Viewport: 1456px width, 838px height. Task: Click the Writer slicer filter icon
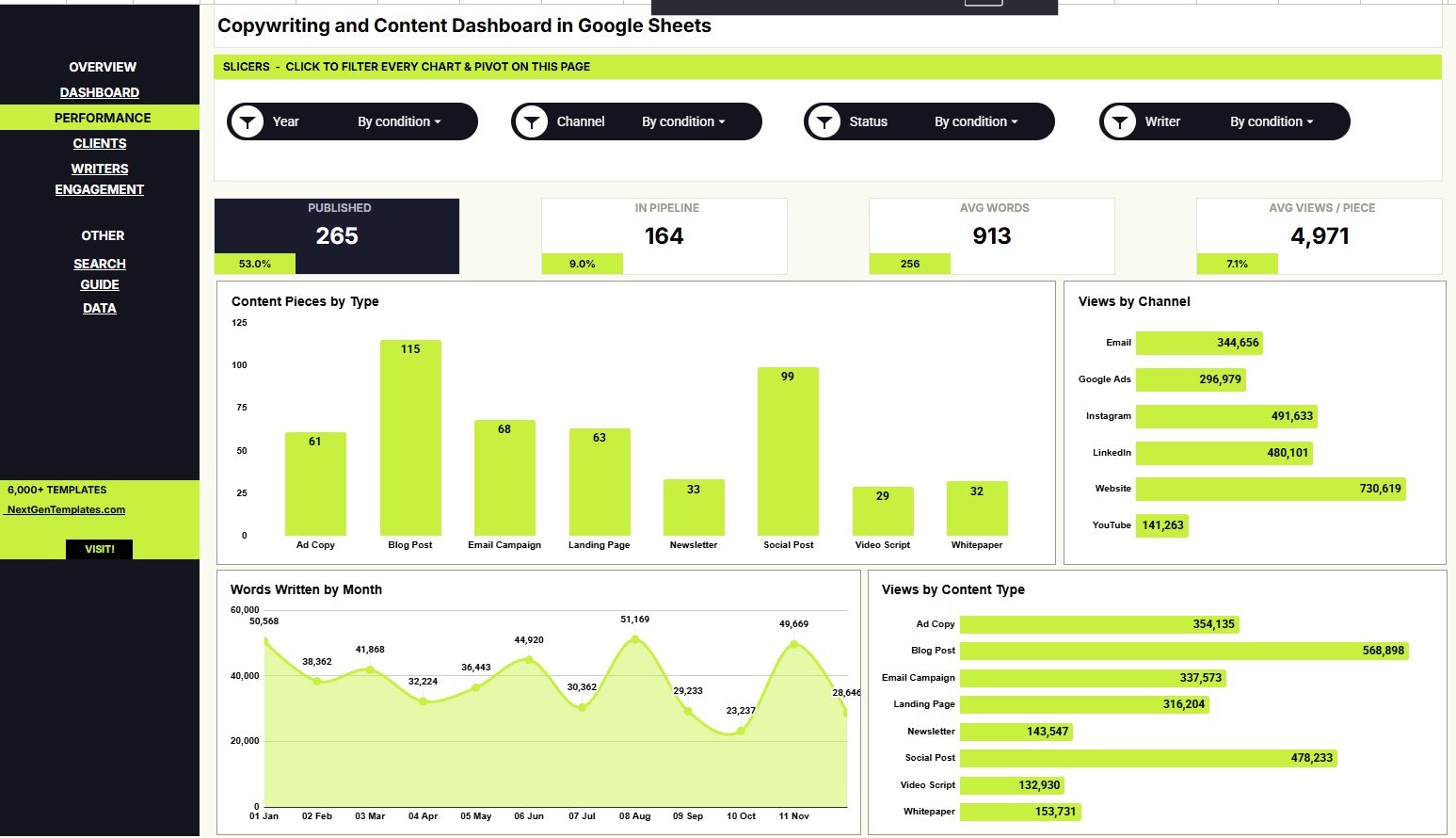pos(1120,121)
